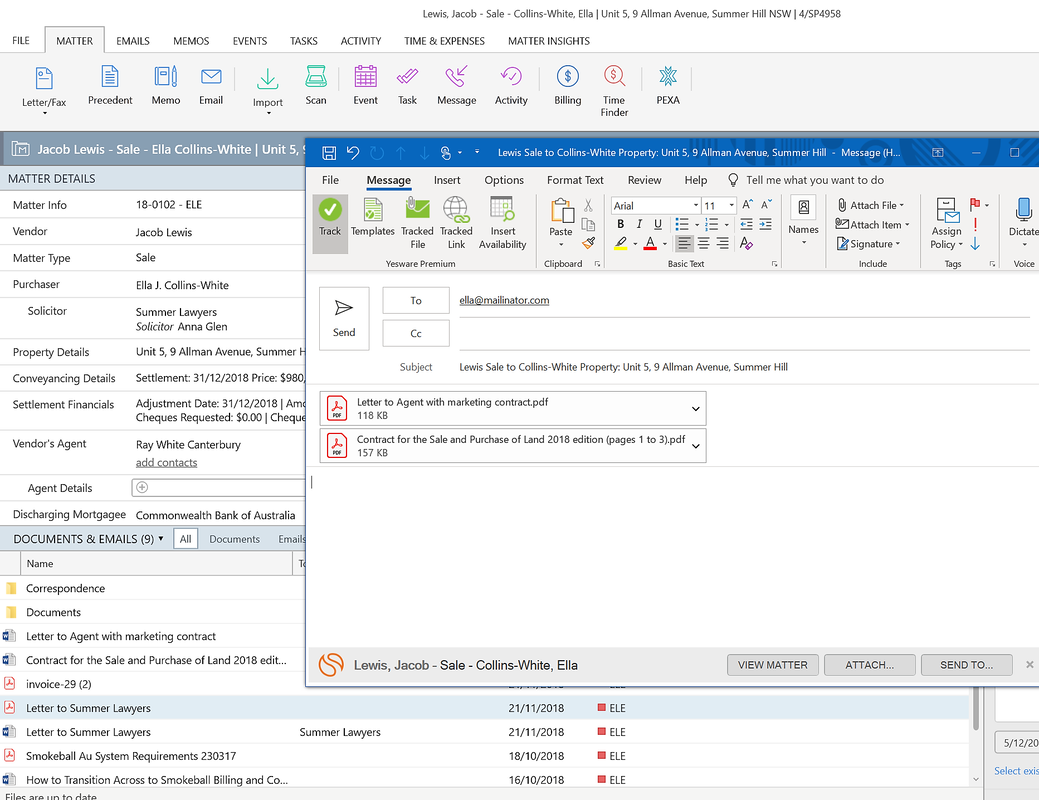Open the Arial font name dropdown

click(696, 205)
